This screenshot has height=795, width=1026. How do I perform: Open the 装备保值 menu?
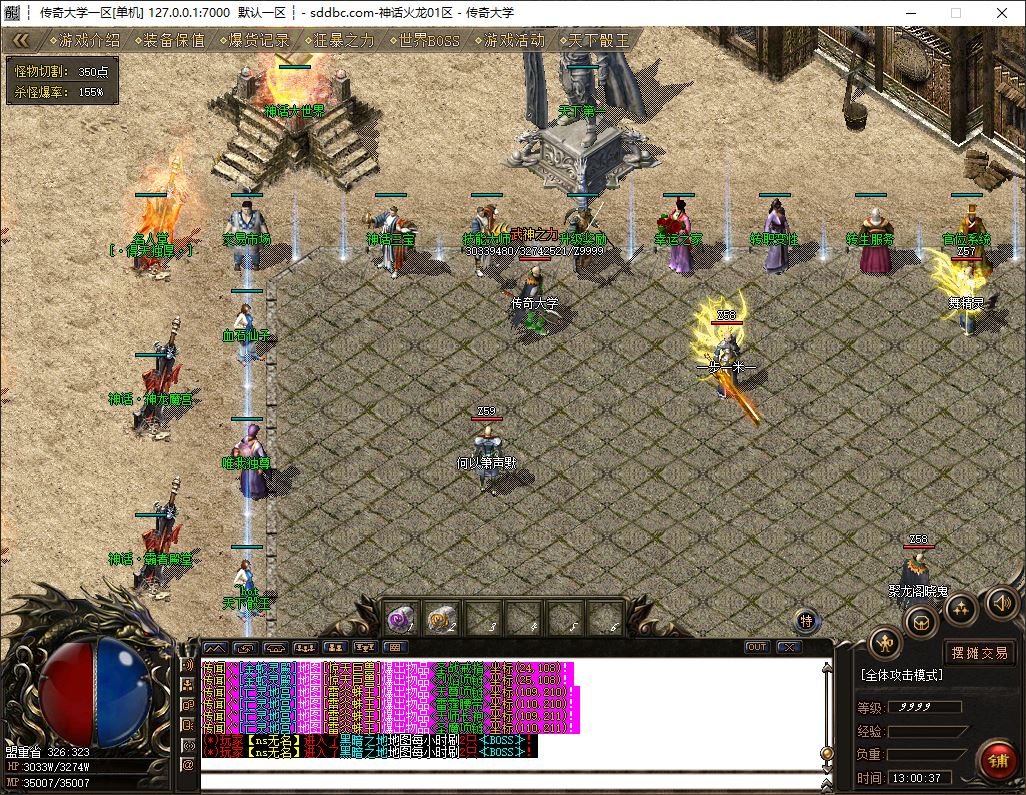pyautogui.click(x=169, y=41)
